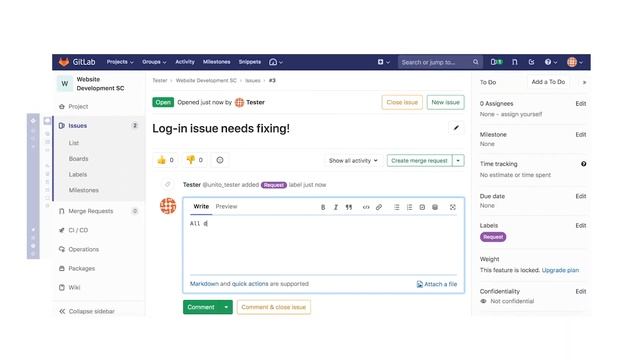The height and width of the screenshot is (360, 640).
Task: Click the New issue button
Action: point(446,102)
